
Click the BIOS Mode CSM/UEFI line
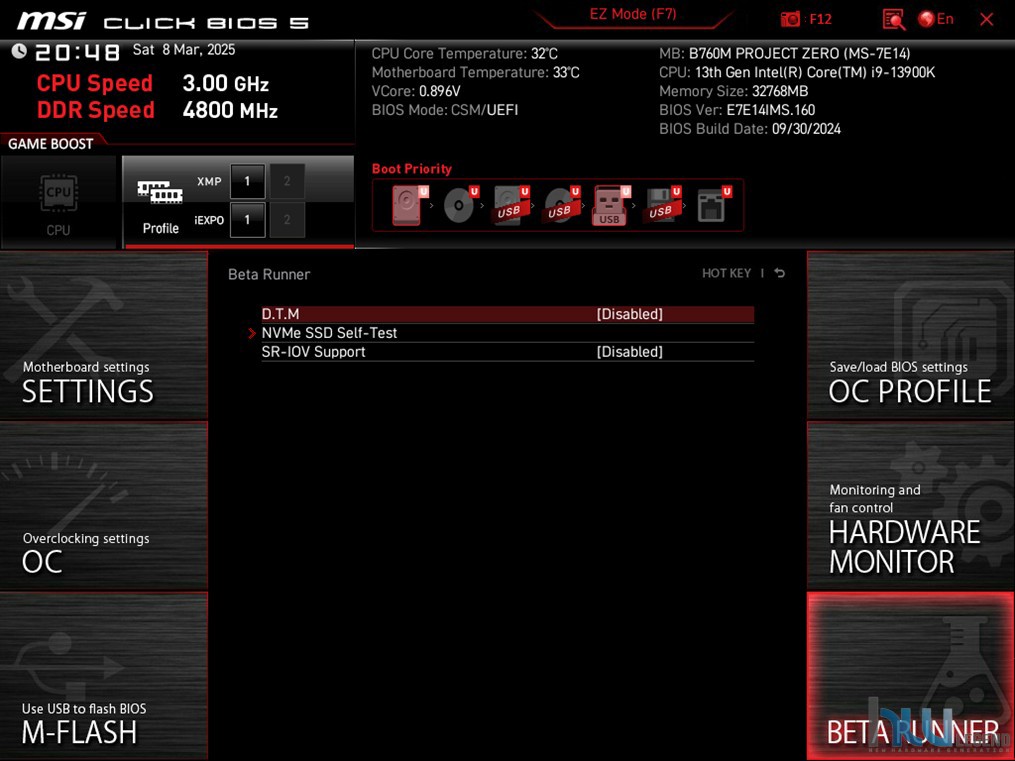click(x=445, y=110)
